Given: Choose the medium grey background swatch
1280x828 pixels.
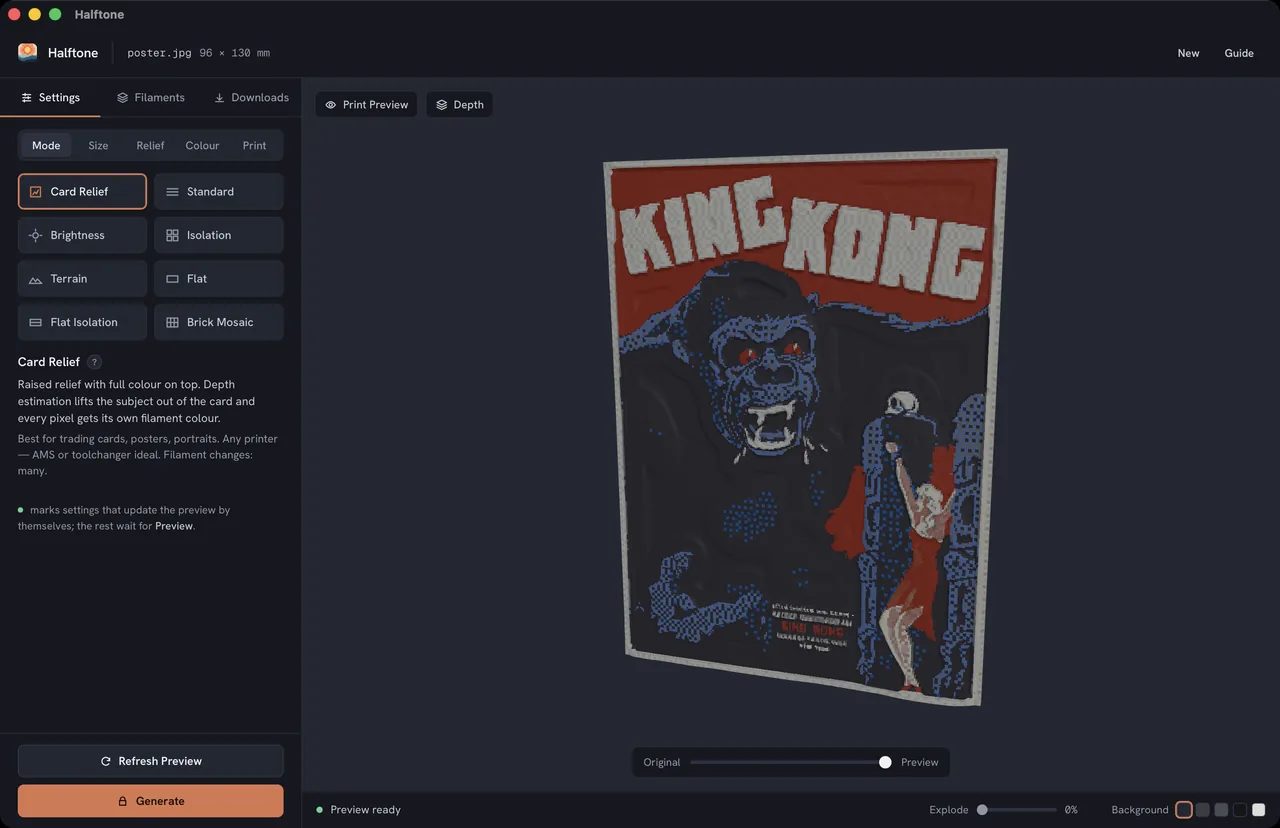Looking at the screenshot, I should pyautogui.click(x=1221, y=810).
